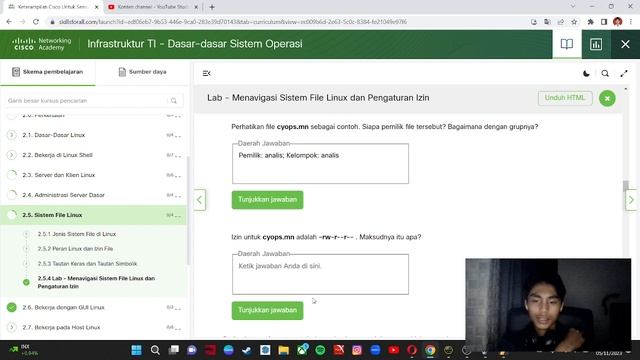Bookmark this page with star icon
Image resolution: width=640 pixels, height=360 pixels.
click(574, 22)
